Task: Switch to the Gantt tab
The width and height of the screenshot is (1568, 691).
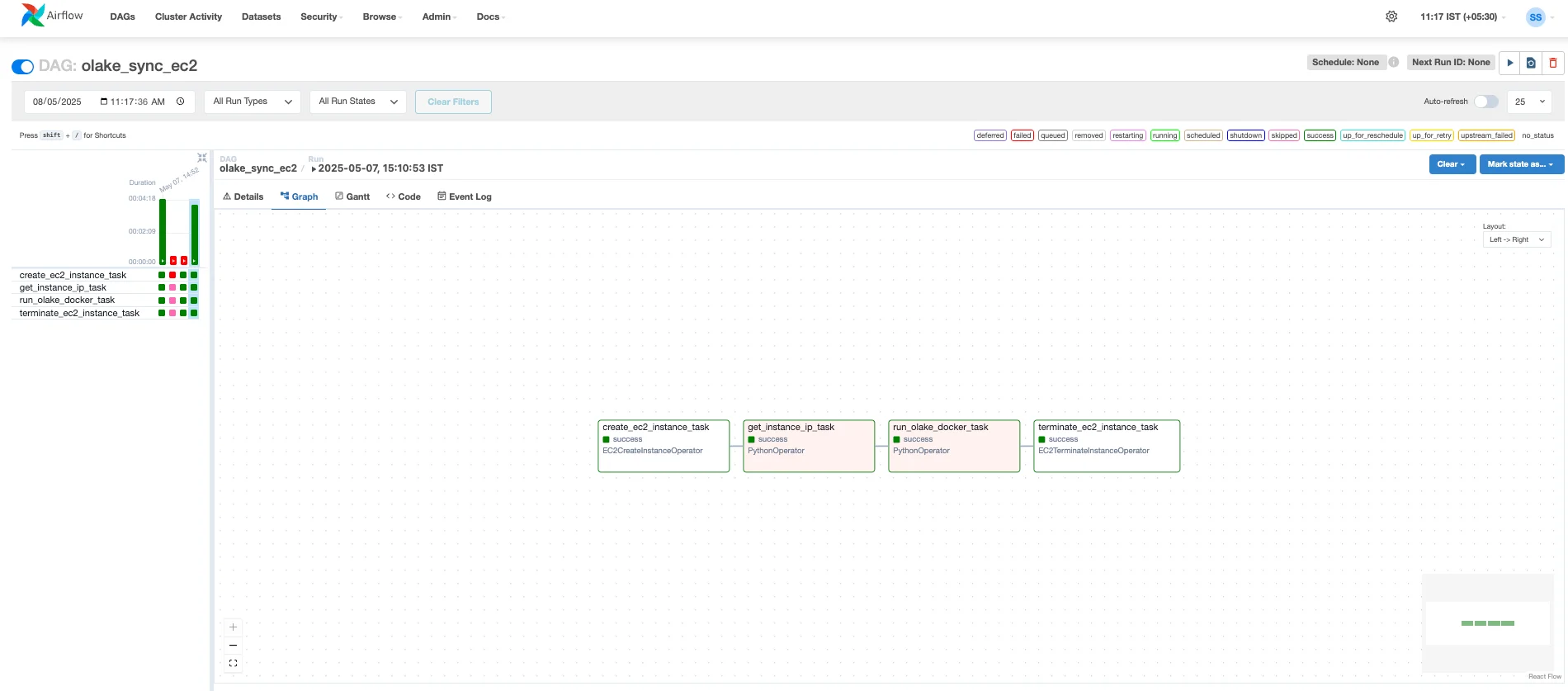Action: (x=352, y=196)
